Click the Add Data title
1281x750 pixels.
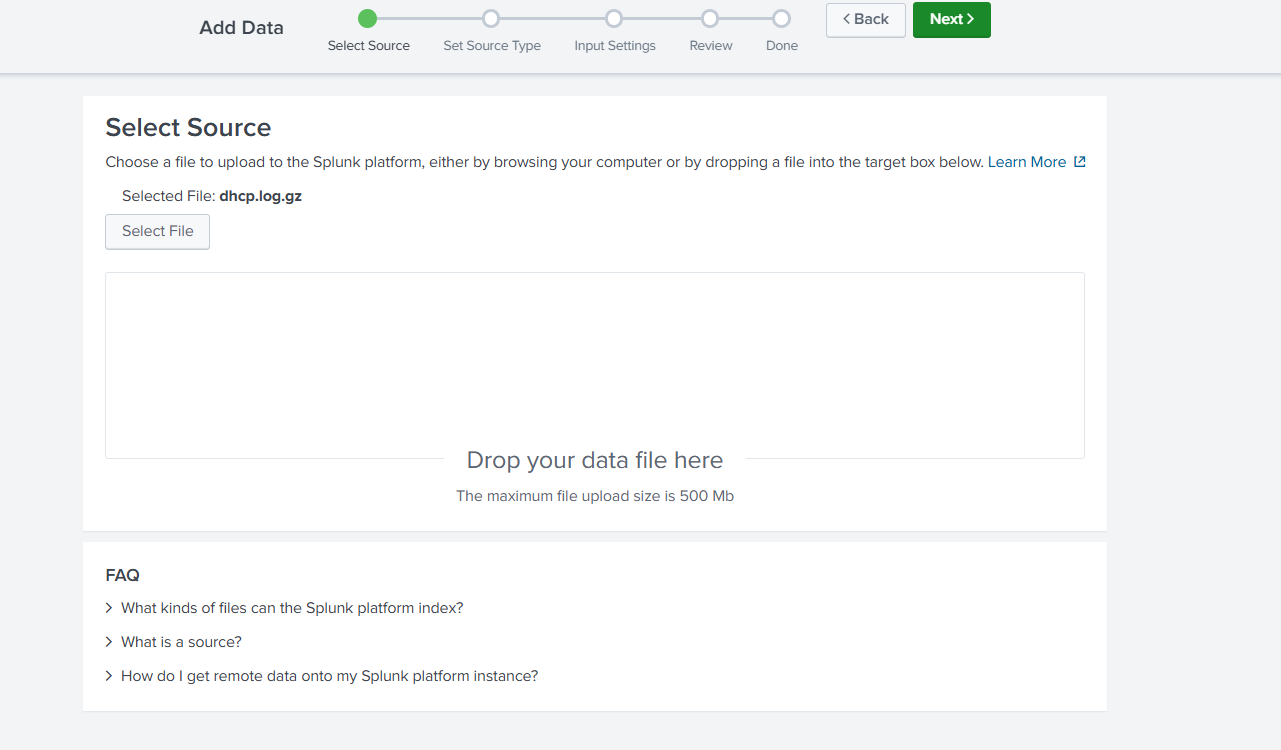241,28
